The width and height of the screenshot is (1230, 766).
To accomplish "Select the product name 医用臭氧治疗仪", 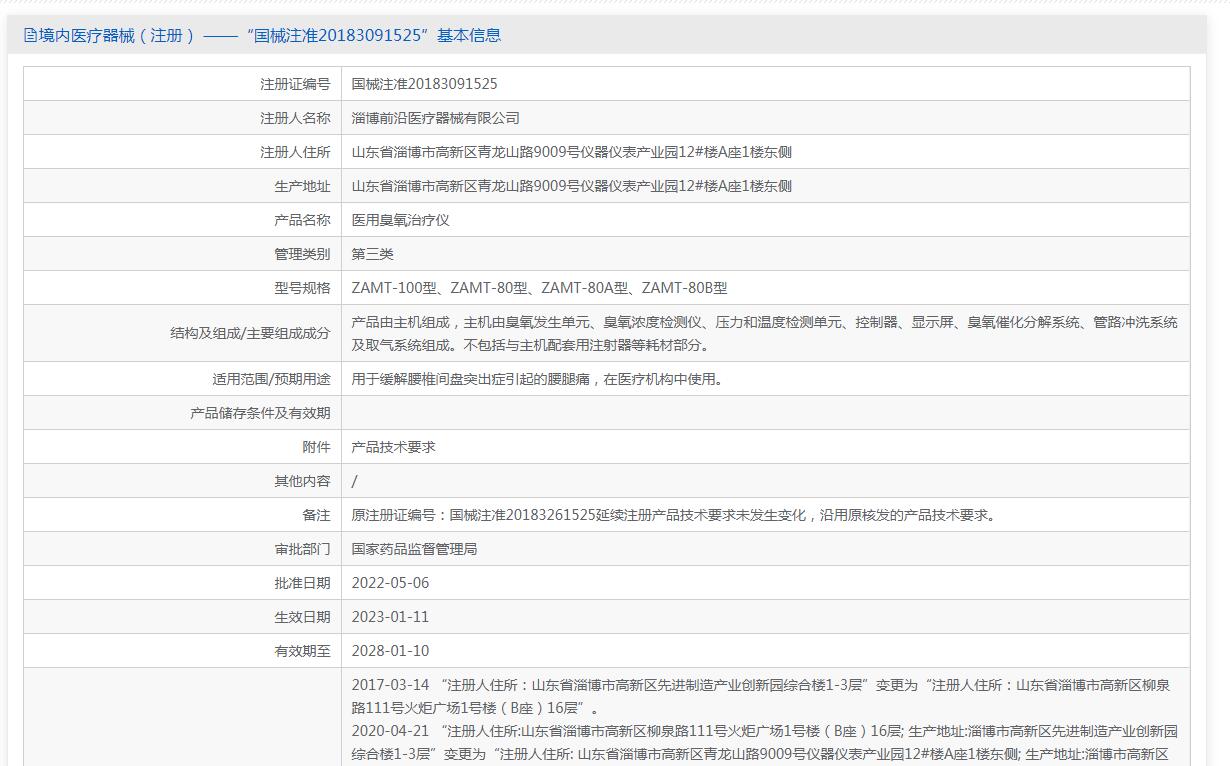I will 400,220.
